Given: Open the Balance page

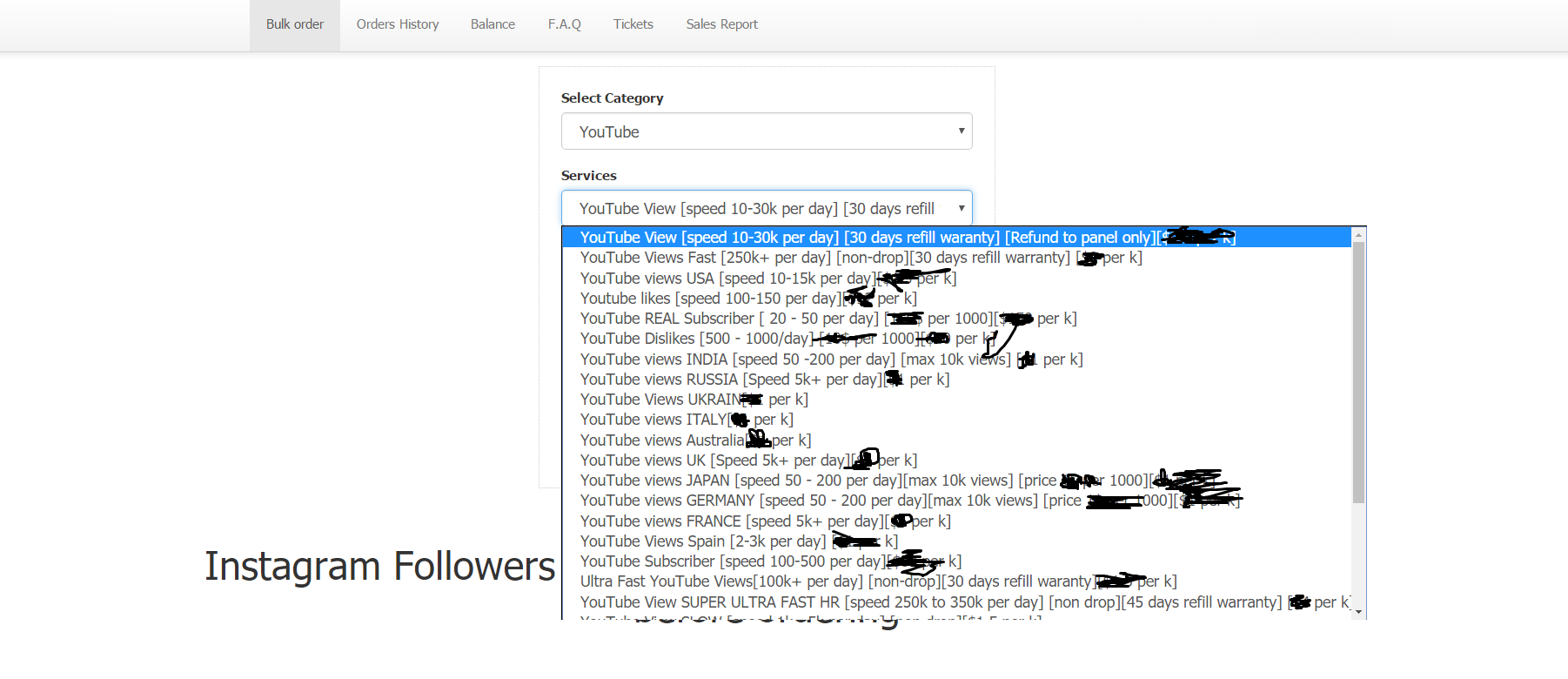Looking at the screenshot, I should click(x=493, y=24).
